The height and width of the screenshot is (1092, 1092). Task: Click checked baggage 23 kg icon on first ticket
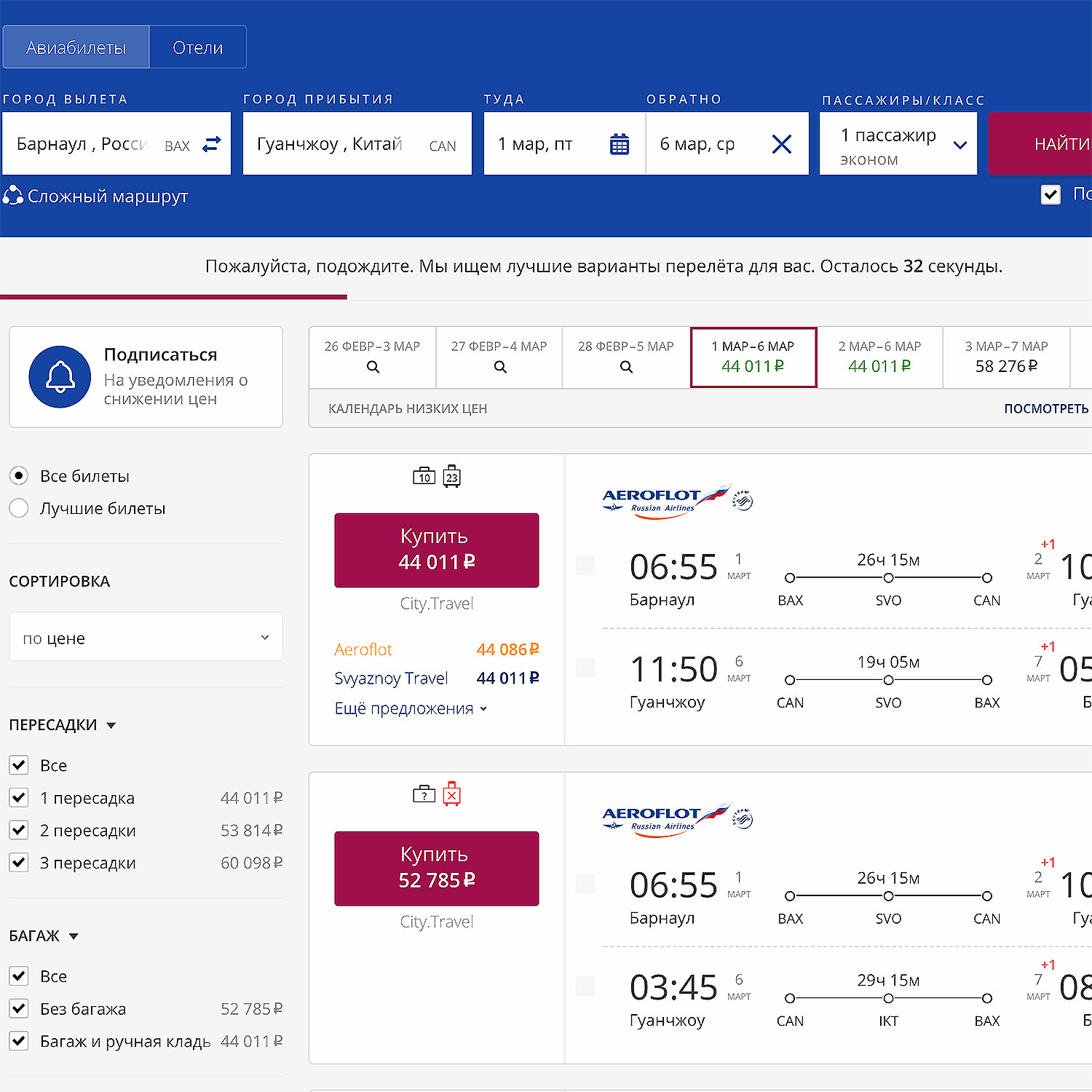(x=451, y=476)
